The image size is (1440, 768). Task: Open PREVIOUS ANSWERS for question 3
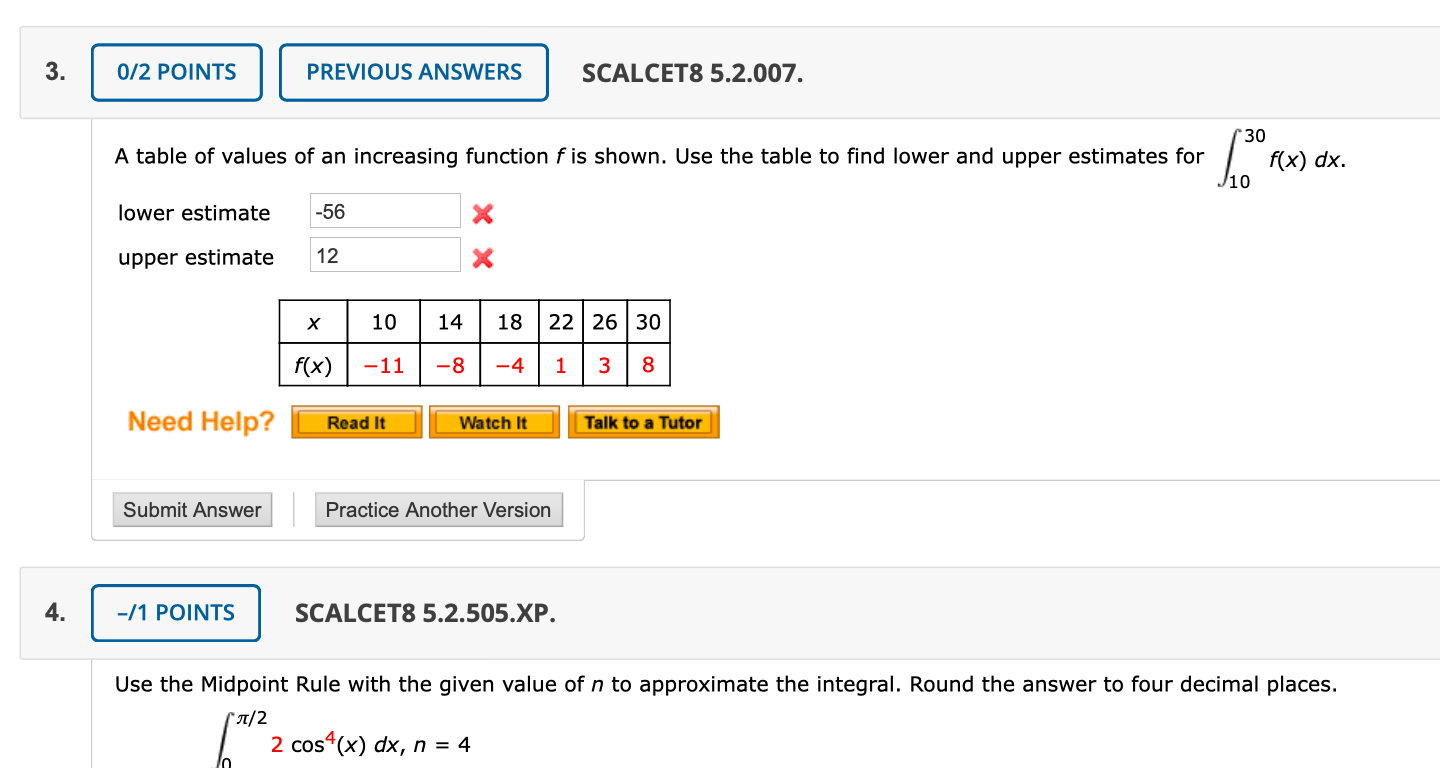coord(413,72)
